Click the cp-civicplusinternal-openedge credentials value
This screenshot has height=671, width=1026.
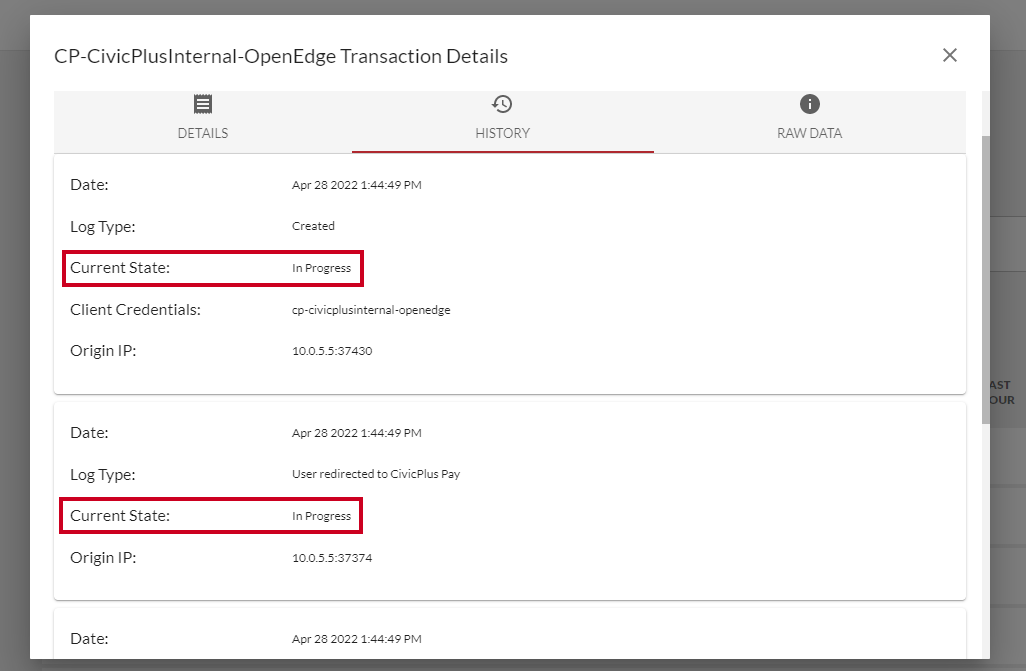coord(371,310)
